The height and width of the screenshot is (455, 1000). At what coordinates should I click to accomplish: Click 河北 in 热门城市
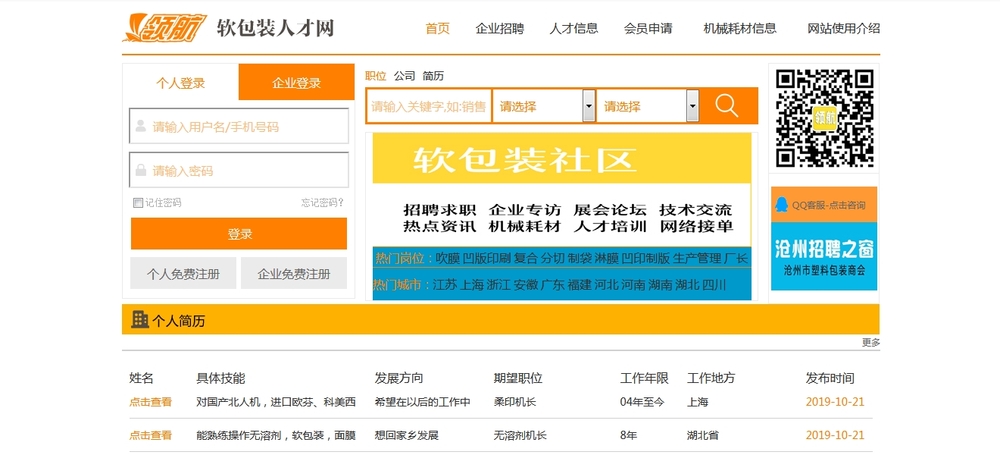point(607,285)
